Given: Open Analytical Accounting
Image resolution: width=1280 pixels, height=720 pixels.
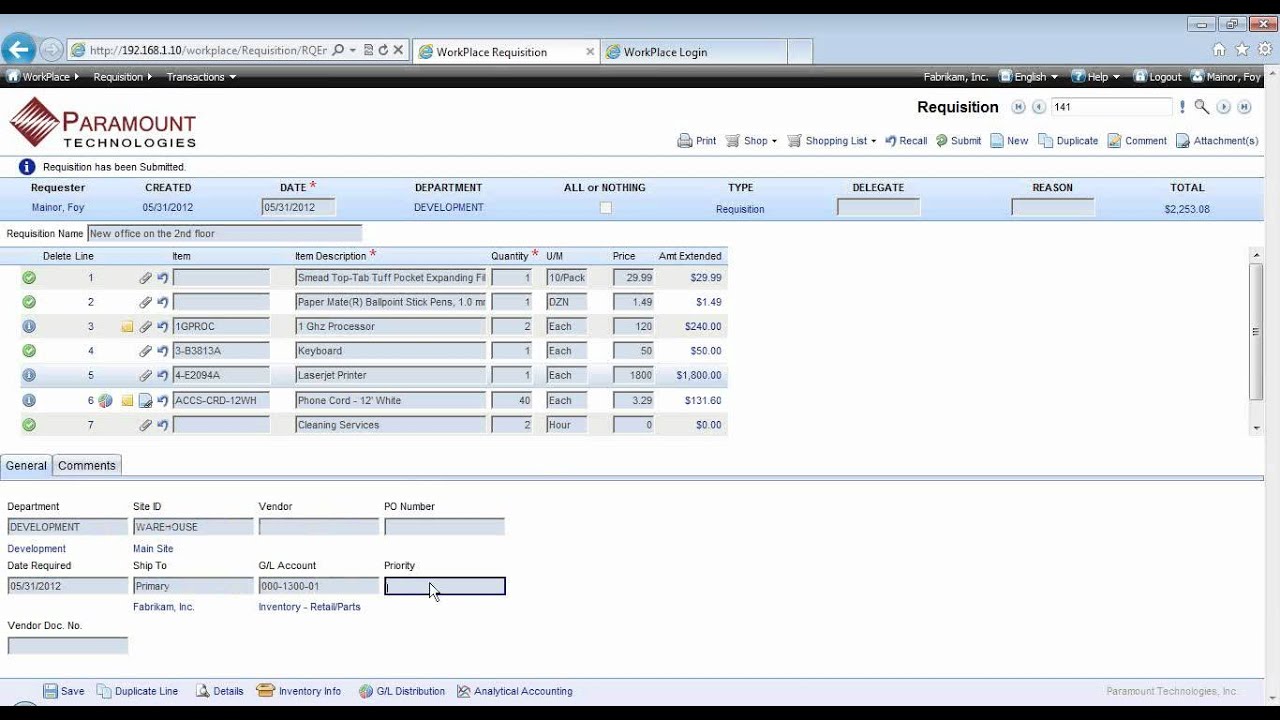Looking at the screenshot, I should click(515, 691).
